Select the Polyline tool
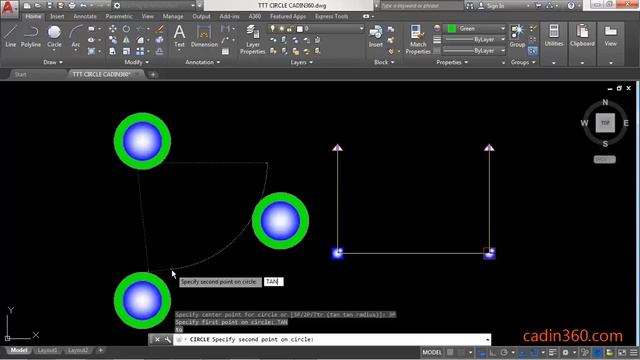Viewport: 640px width, 360px height. [x=31, y=36]
